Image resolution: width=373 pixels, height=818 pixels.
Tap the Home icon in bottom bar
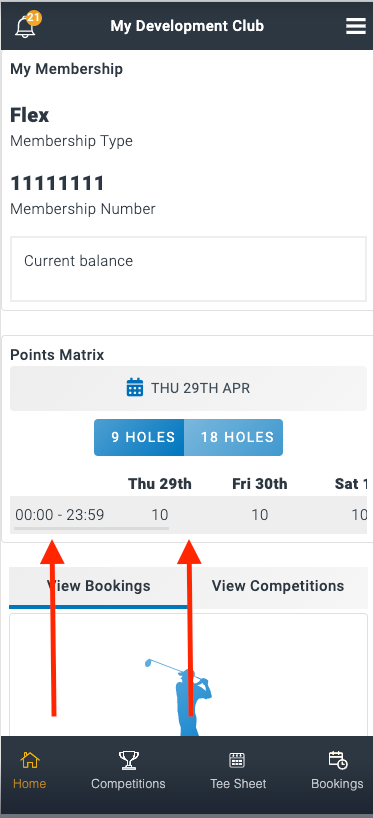tap(30, 760)
